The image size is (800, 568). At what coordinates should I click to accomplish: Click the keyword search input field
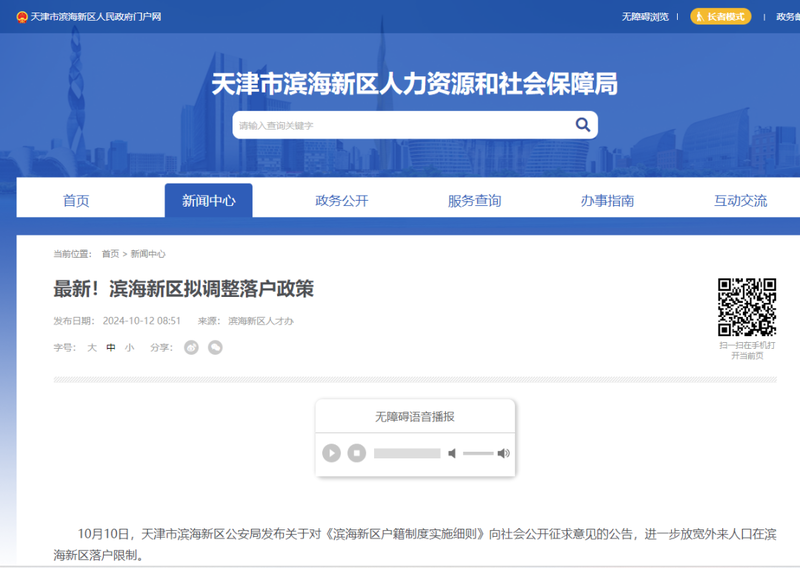point(400,125)
